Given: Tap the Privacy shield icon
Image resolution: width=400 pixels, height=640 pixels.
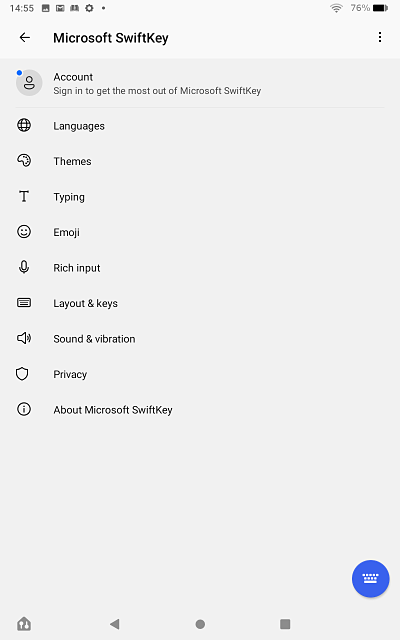Looking at the screenshot, I should (22, 373).
